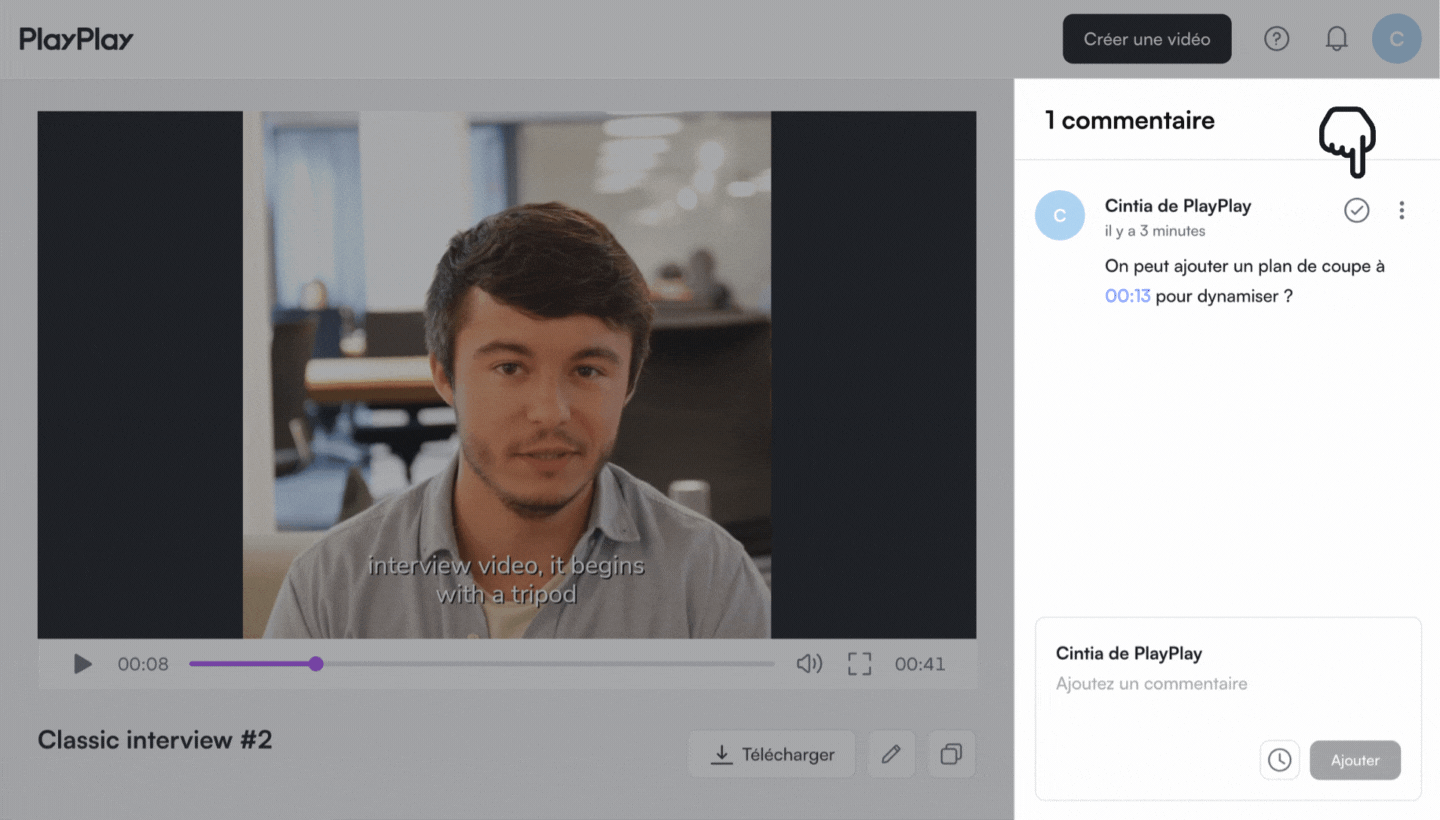Enter fullscreen mode
The image size is (1440, 820).
tap(859, 664)
